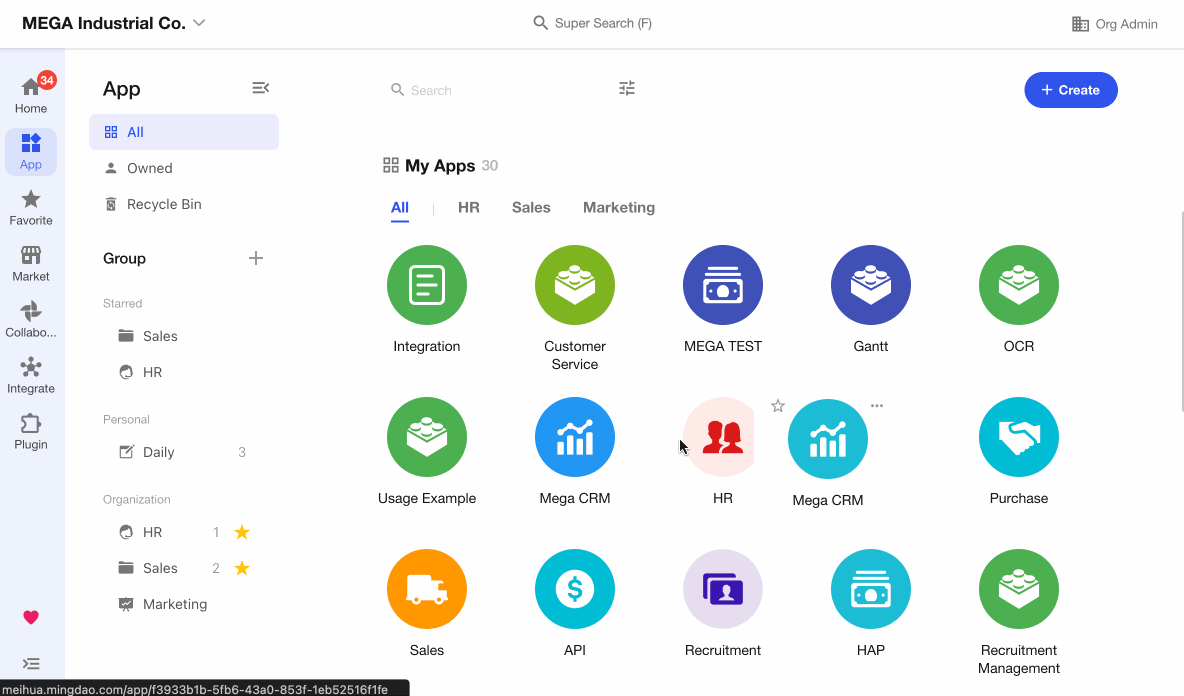Switch to the Marketing tab
Image resolution: width=1184 pixels, height=696 pixels.
click(x=618, y=208)
